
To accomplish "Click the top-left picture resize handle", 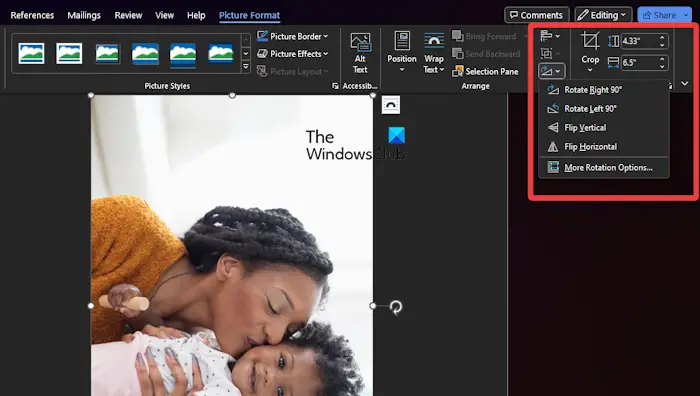I will (x=91, y=95).
